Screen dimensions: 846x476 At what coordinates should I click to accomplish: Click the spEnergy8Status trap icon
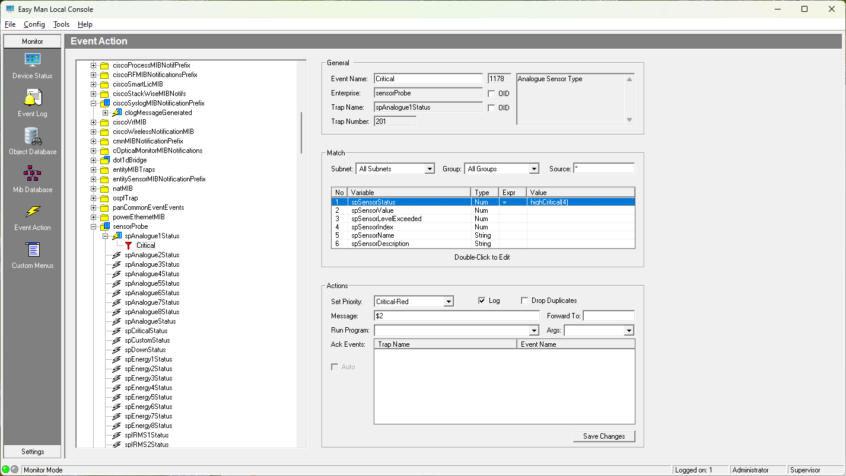(117, 426)
